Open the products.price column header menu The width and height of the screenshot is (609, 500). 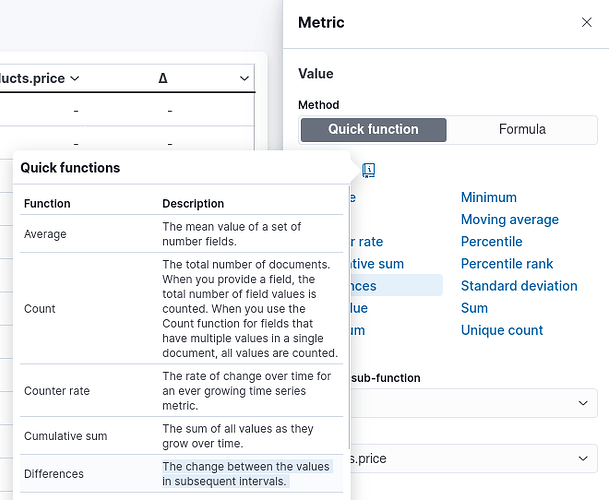pos(75,78)
